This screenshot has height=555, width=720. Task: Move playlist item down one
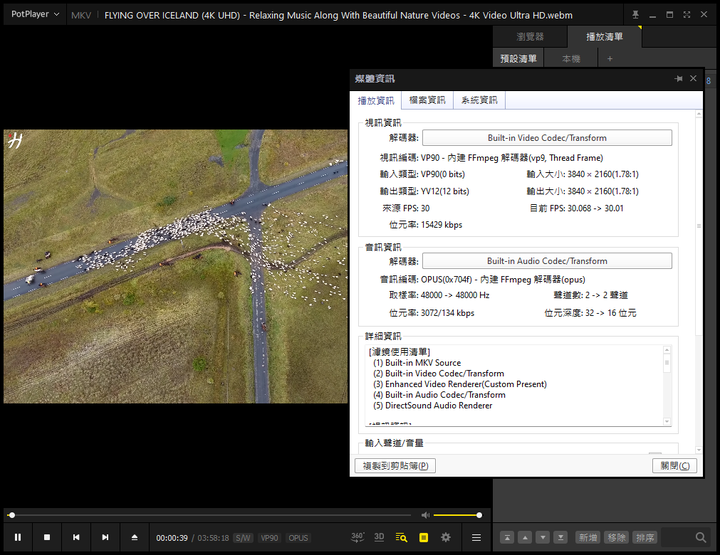(543, 538)
